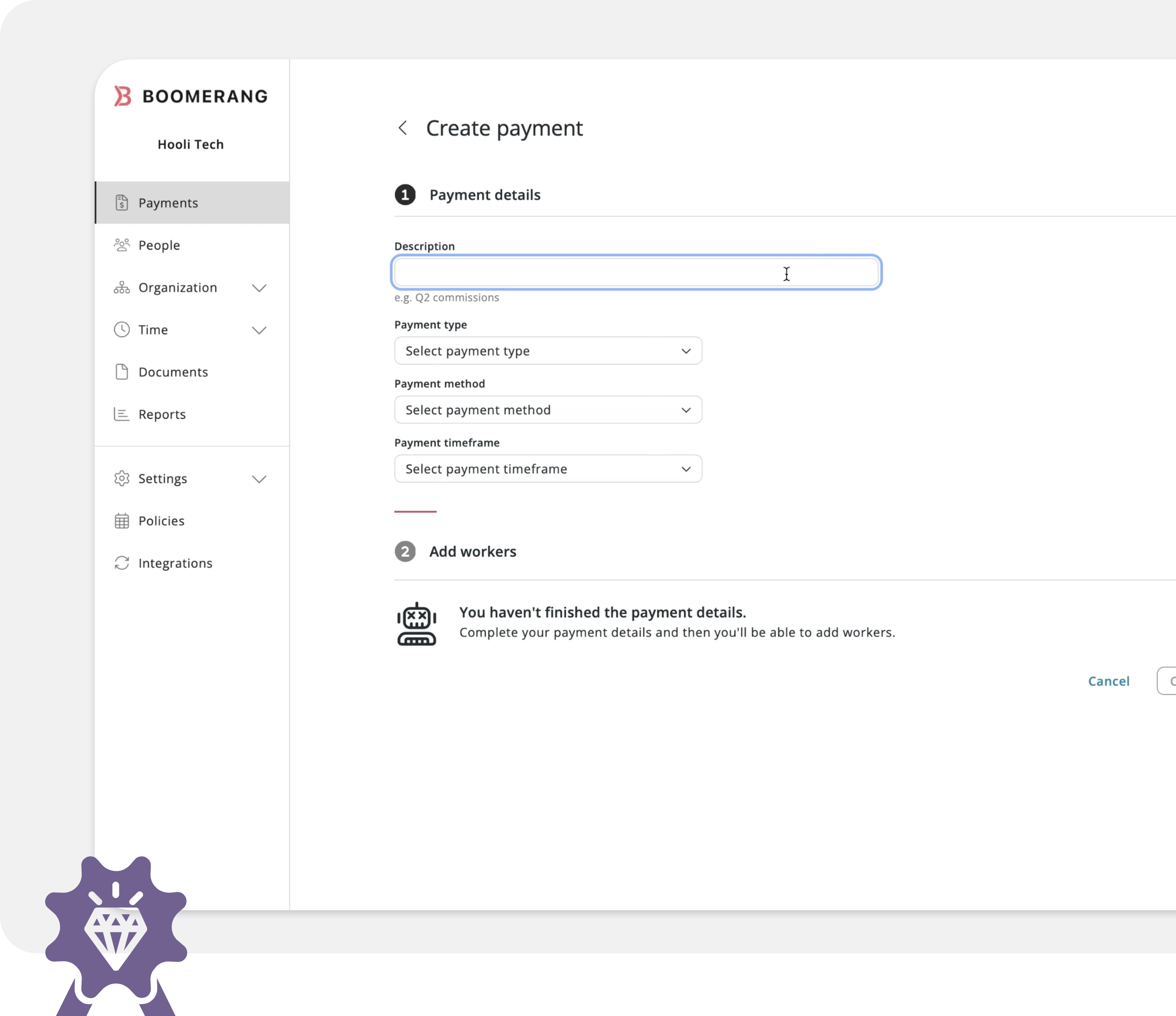Screen dimensions: 1176x1016
Task: Click the Integrations sync icon
Action: [121, 563]
